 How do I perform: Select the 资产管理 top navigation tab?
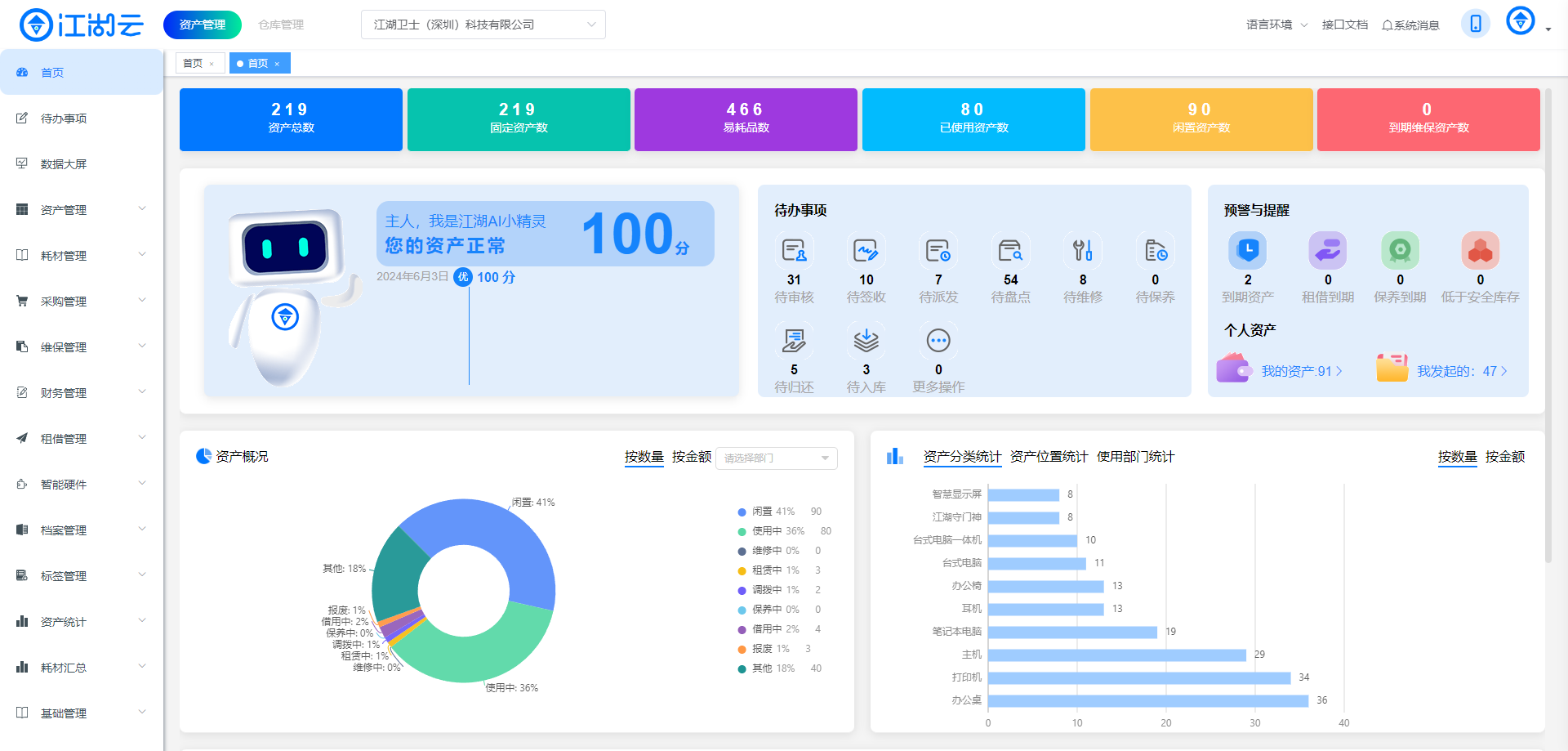(x=203, y=25)
